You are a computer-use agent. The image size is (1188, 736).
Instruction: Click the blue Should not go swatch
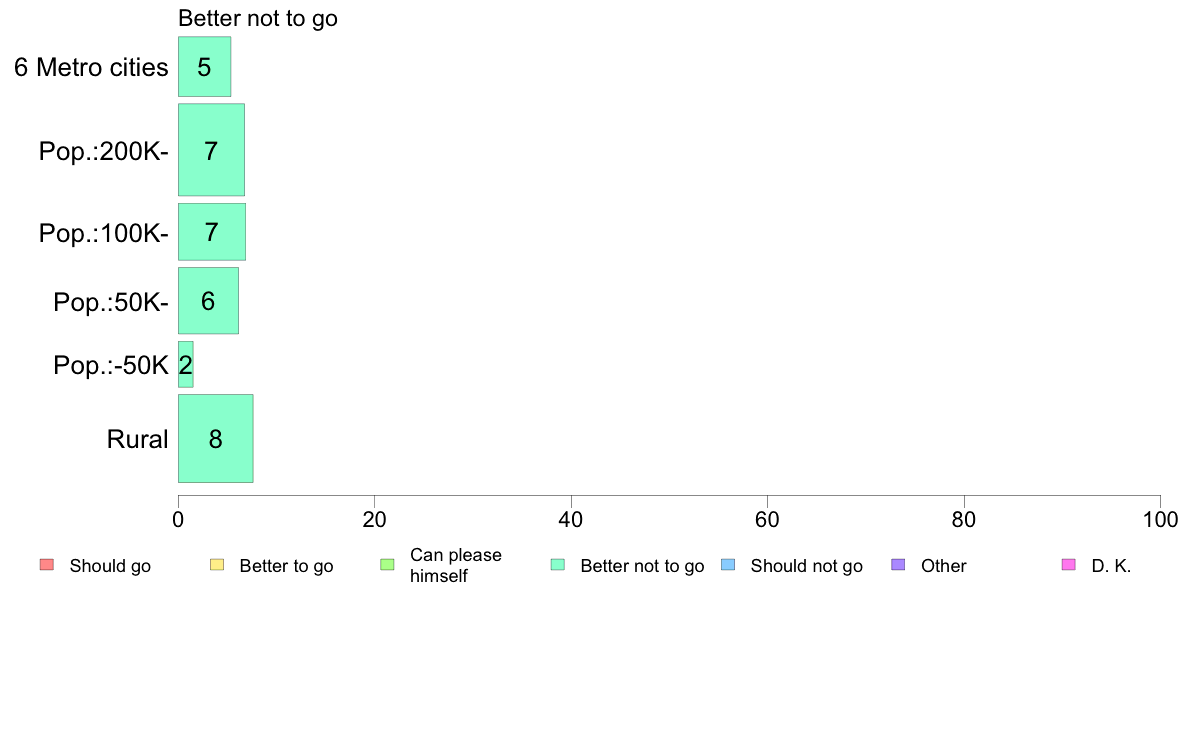click(x=728, y=565)
